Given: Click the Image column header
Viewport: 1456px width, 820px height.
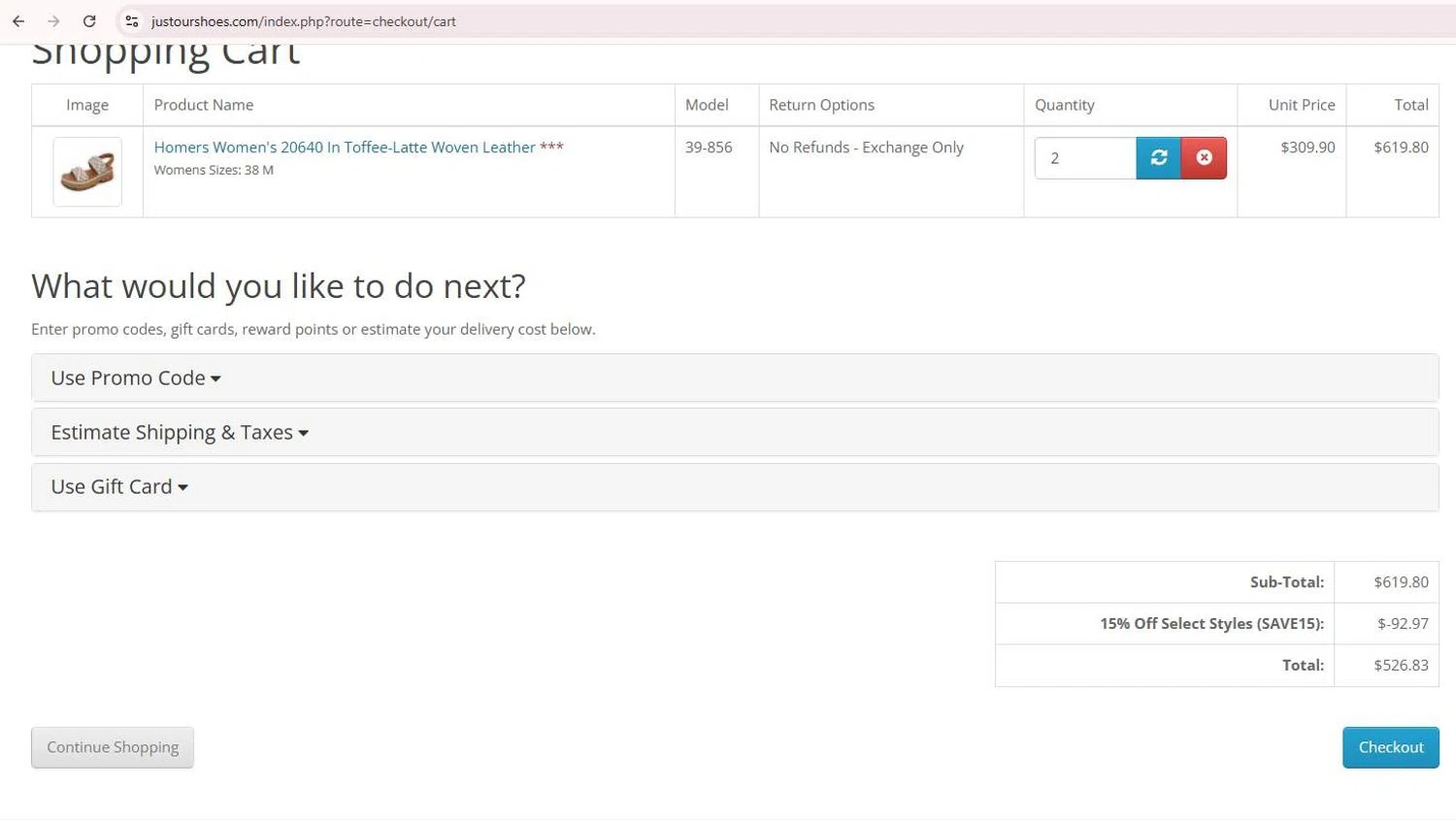Looking at the screenshot, I should [x=87, y=105].
